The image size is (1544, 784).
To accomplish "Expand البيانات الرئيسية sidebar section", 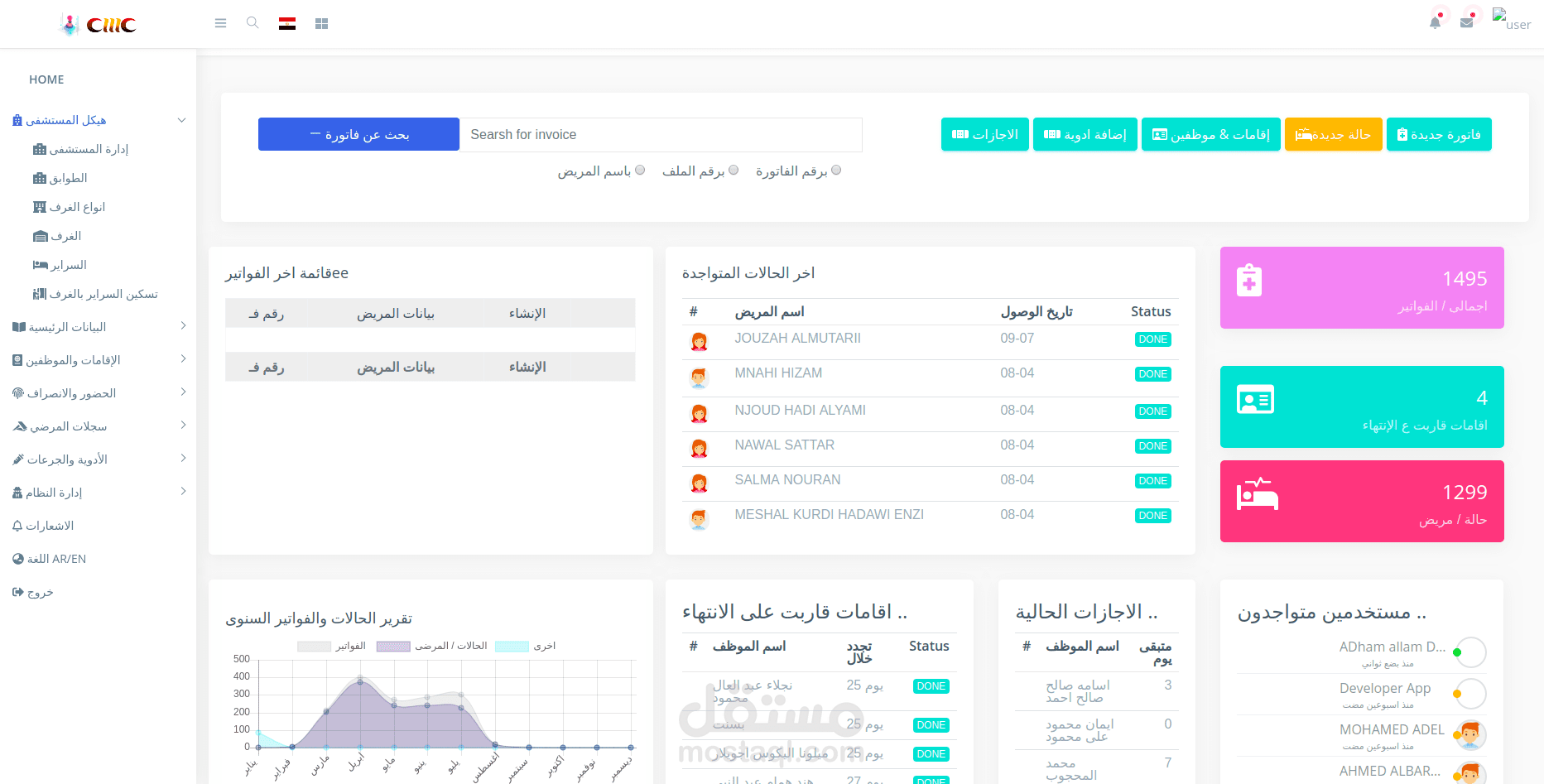I will (x=99, y=327).
